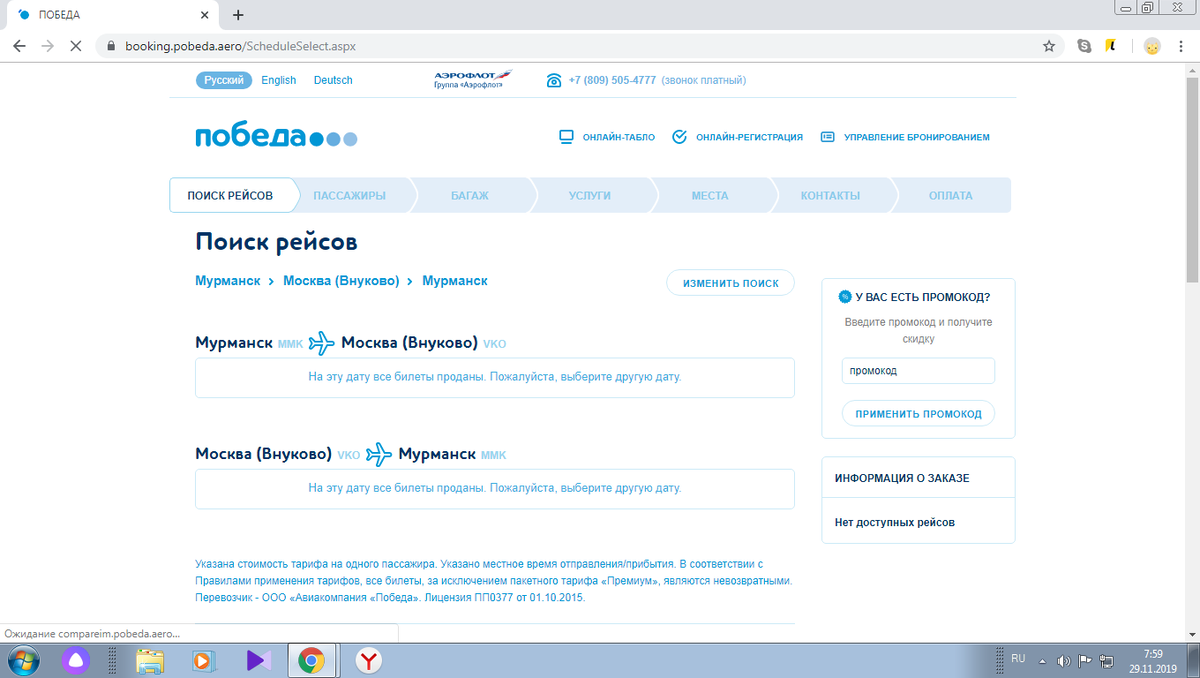
Task: Click the booking management card icon
Action: pos(827,137)
